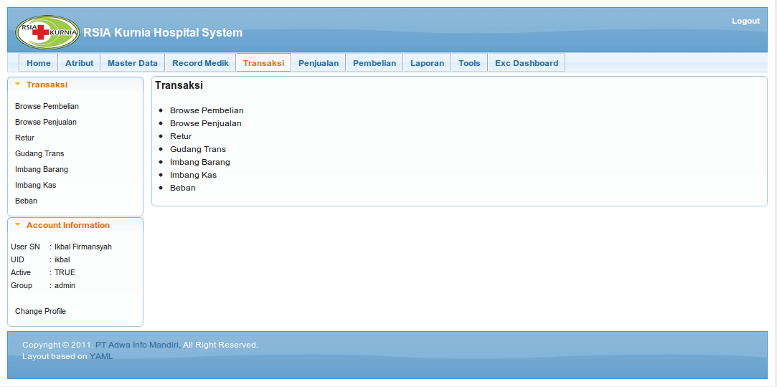Open Gudang Trans in the sidebar
The image size is (777, 387).
[40, 154]
